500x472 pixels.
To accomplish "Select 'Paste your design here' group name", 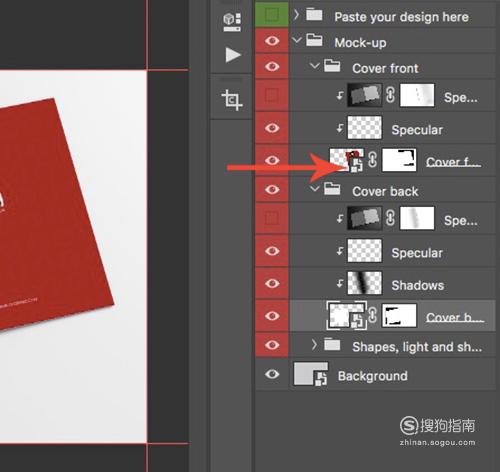I will coord(401,17).
